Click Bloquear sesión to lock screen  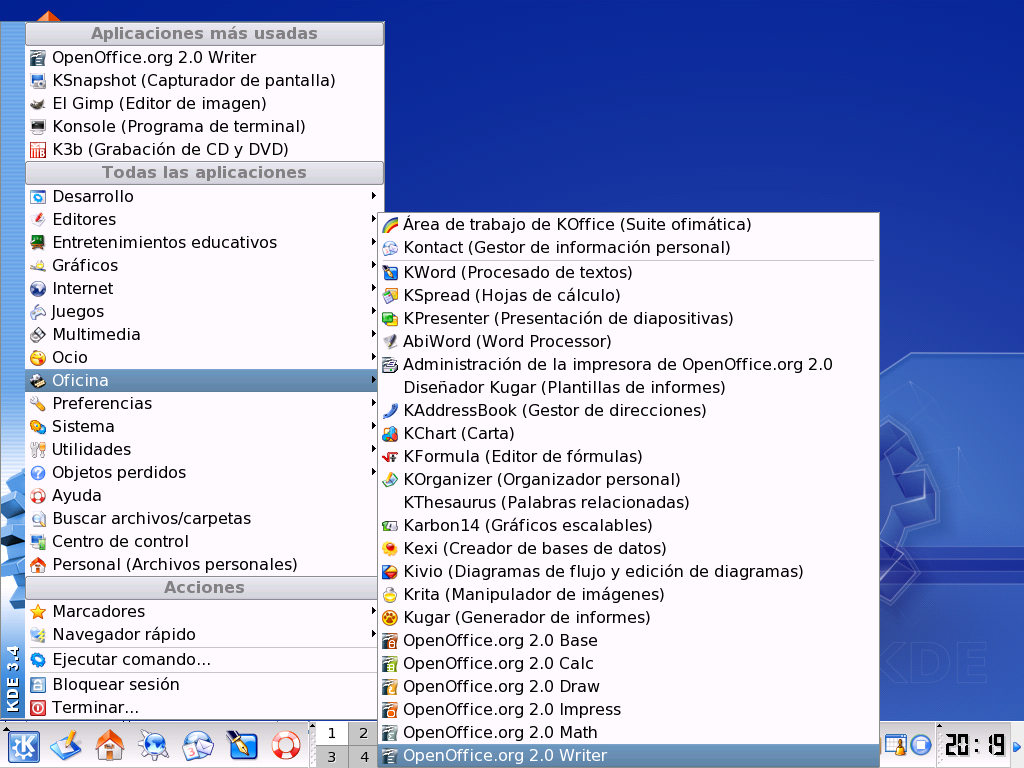click(x=116, y=685)
